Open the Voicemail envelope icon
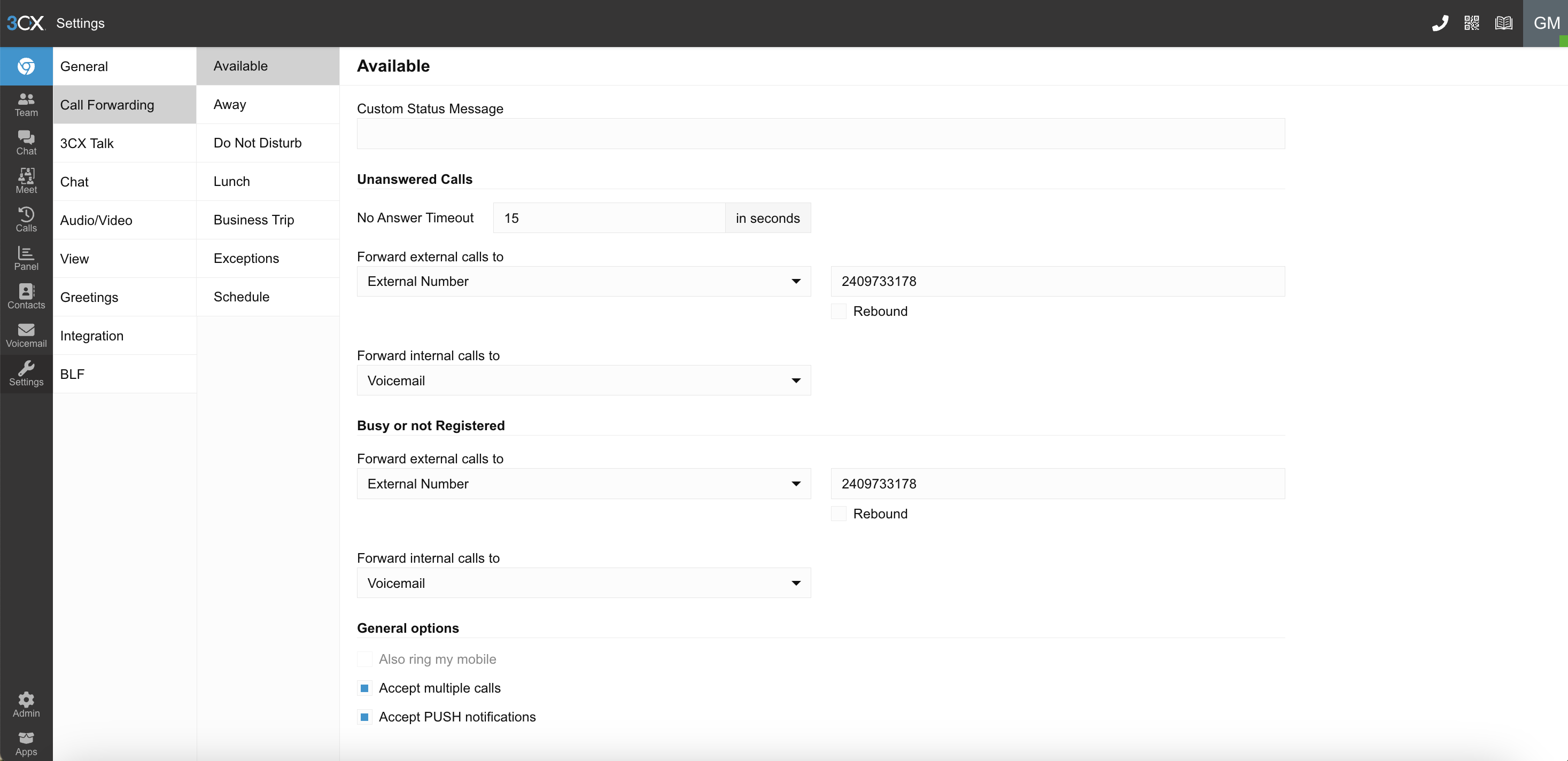Viewport: 1568px width, 761px height. 26,335
